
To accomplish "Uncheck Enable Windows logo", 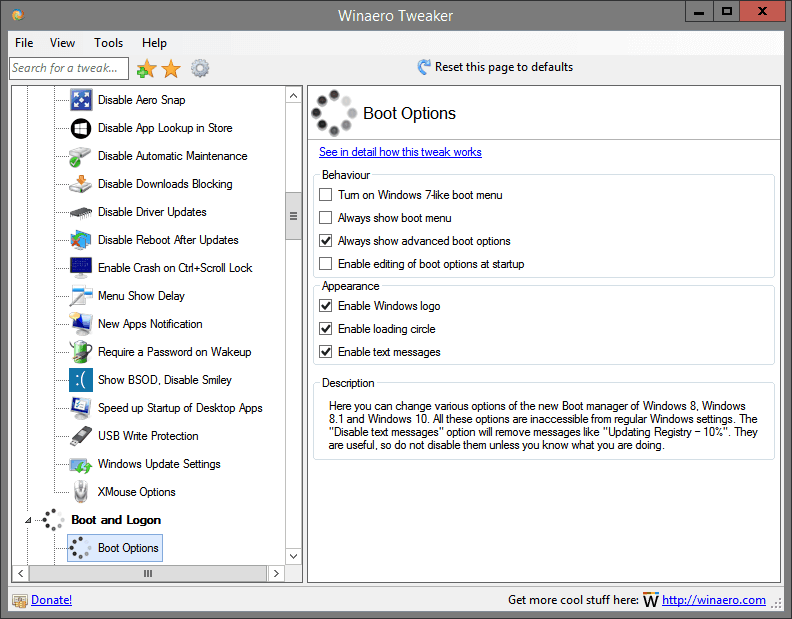I will [326, 306].
